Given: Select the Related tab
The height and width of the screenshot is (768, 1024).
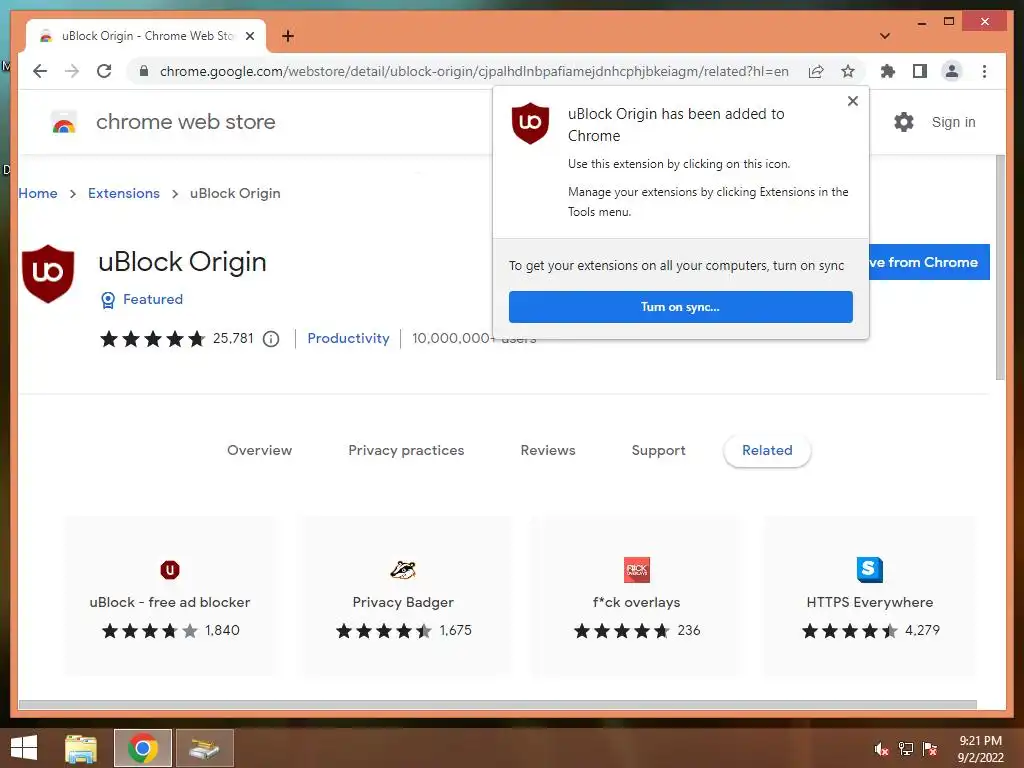Looking at the screenshot, I should tap(767, 451).
